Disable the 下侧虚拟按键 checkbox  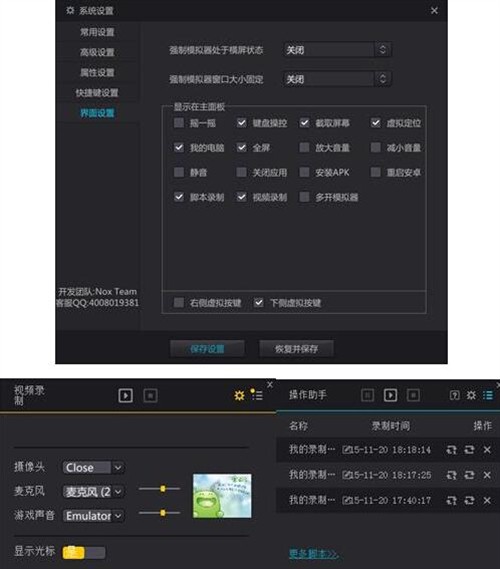coord(258,302)
